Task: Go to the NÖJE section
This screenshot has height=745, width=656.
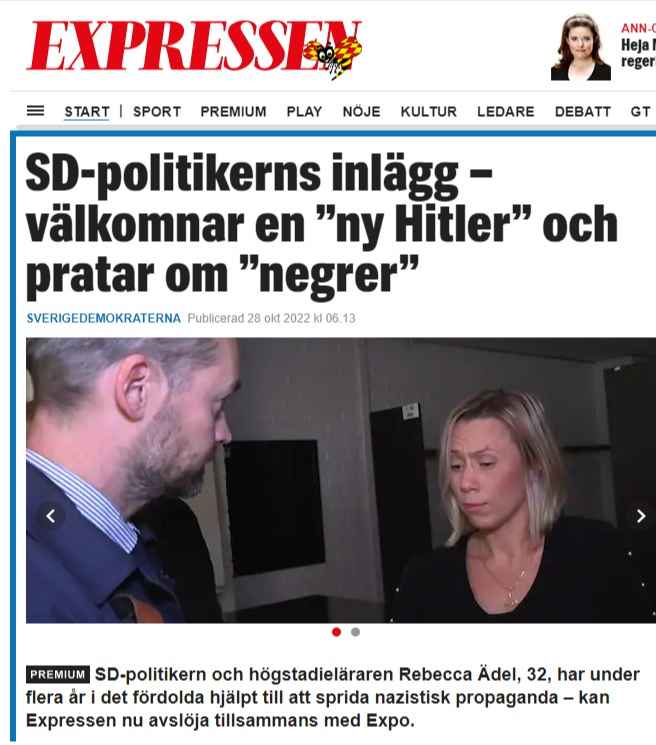Action: [361, 112]
